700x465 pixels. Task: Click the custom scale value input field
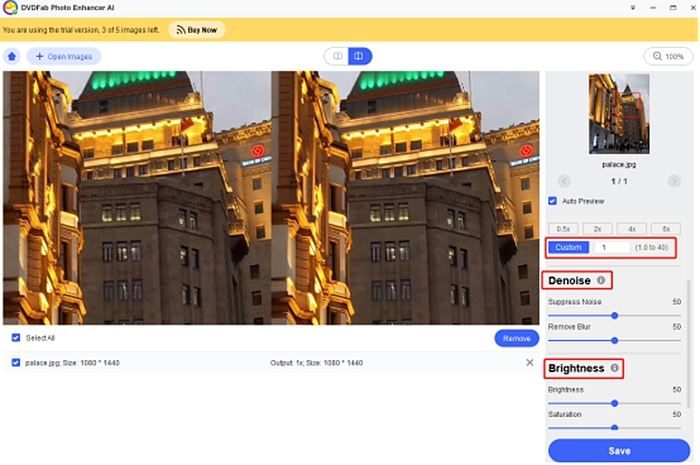(610, 247)
